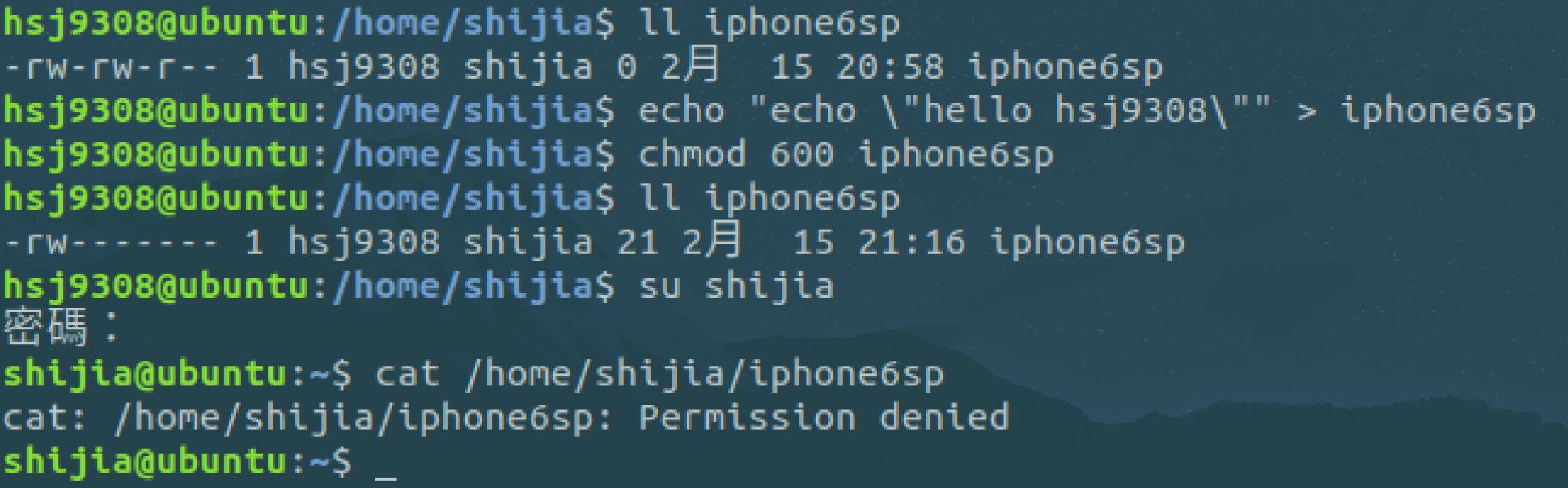Click the 'chmod 600 iphone6sp' command

tap(846, 154)
